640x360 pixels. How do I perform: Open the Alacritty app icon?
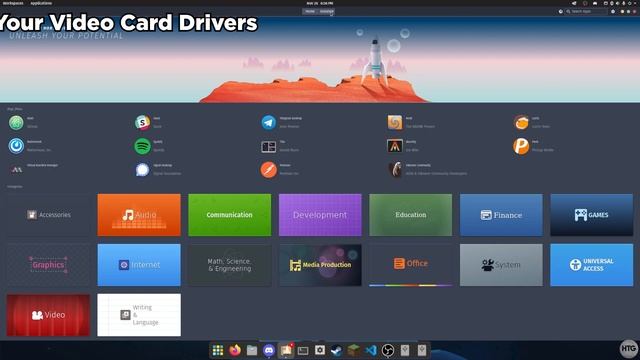click(x=395, y=146)
